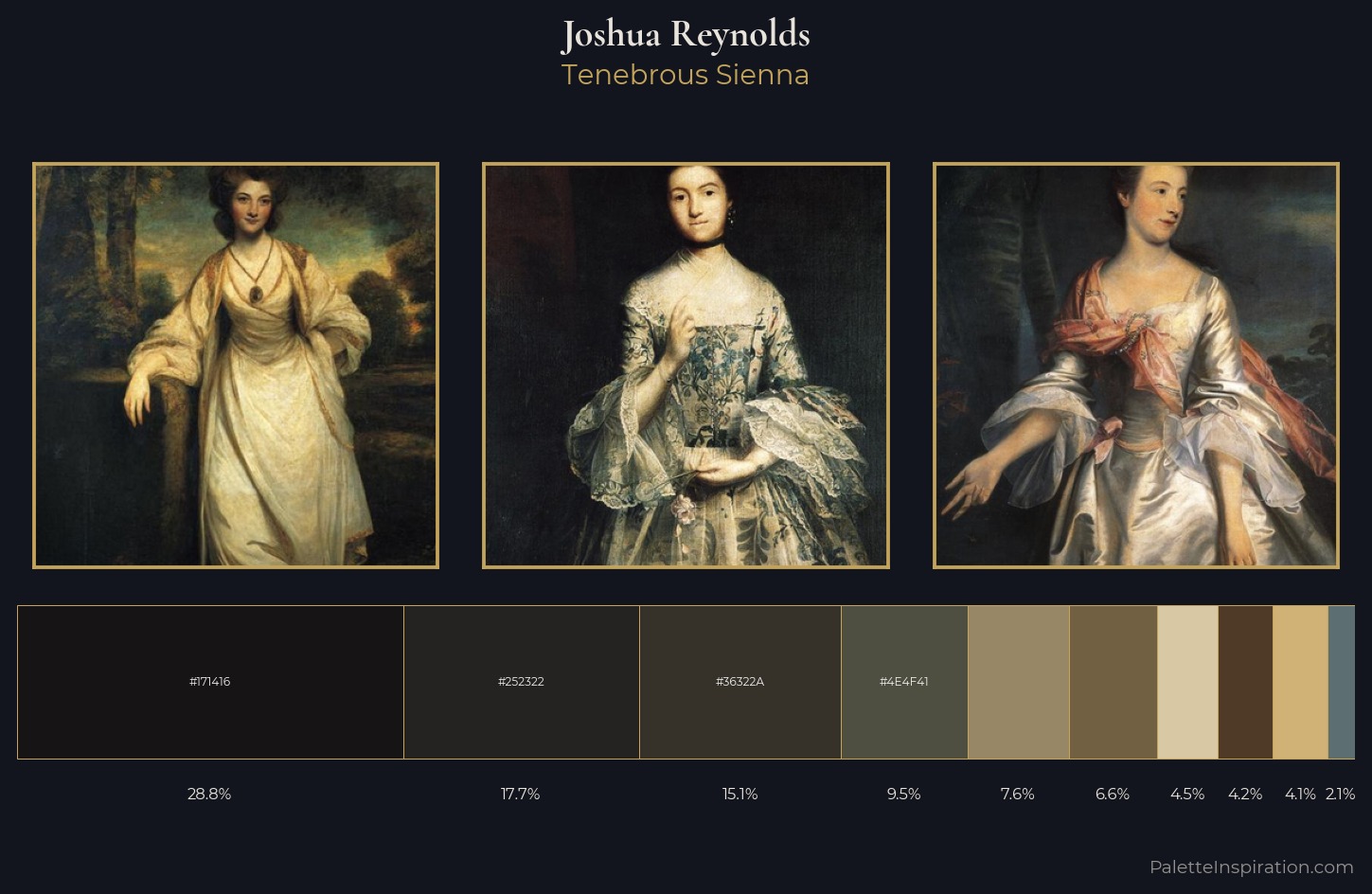Select the #252322 dark swatch
The height and width of the screenshot is (894, 1372).
(x=522, y=682)
